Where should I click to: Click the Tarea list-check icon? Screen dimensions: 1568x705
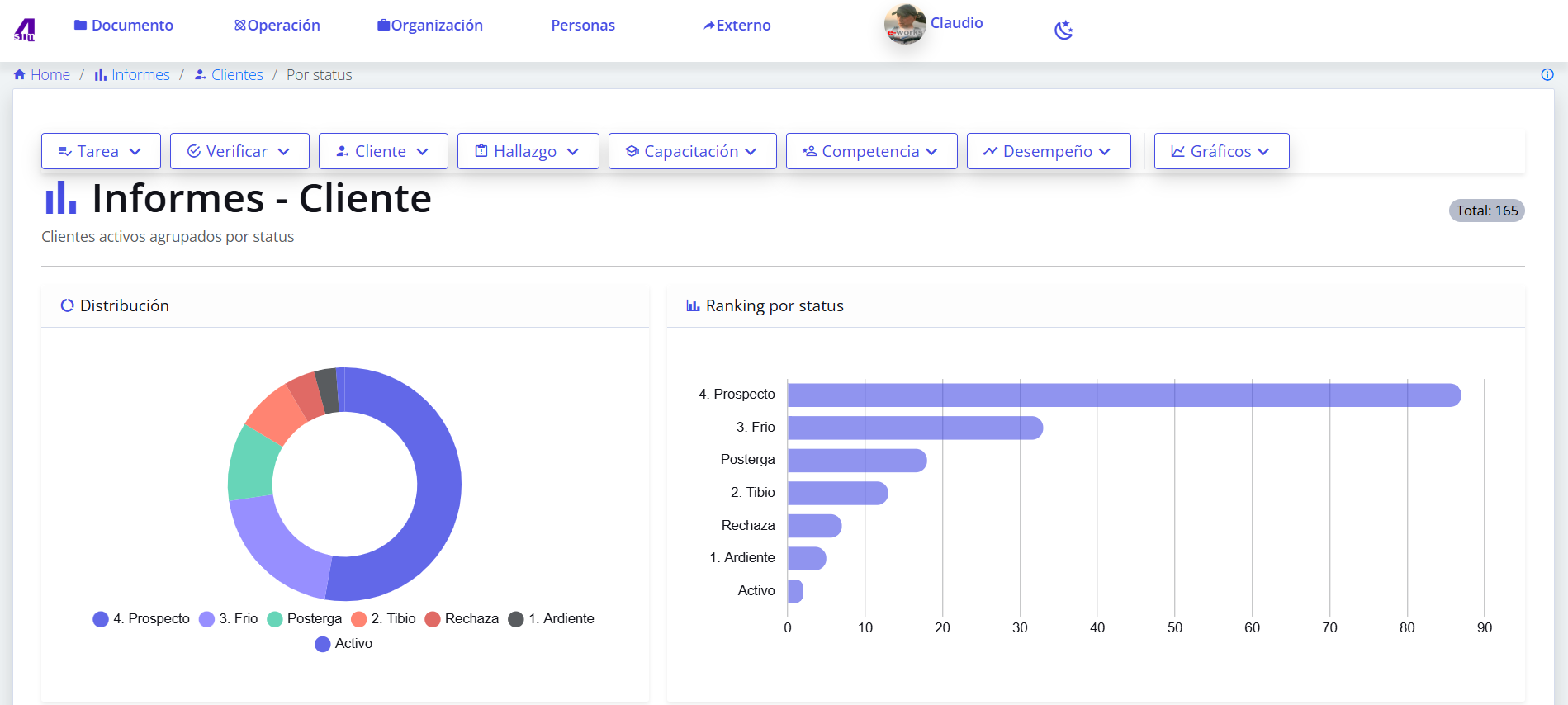click(x=65, y=151)
